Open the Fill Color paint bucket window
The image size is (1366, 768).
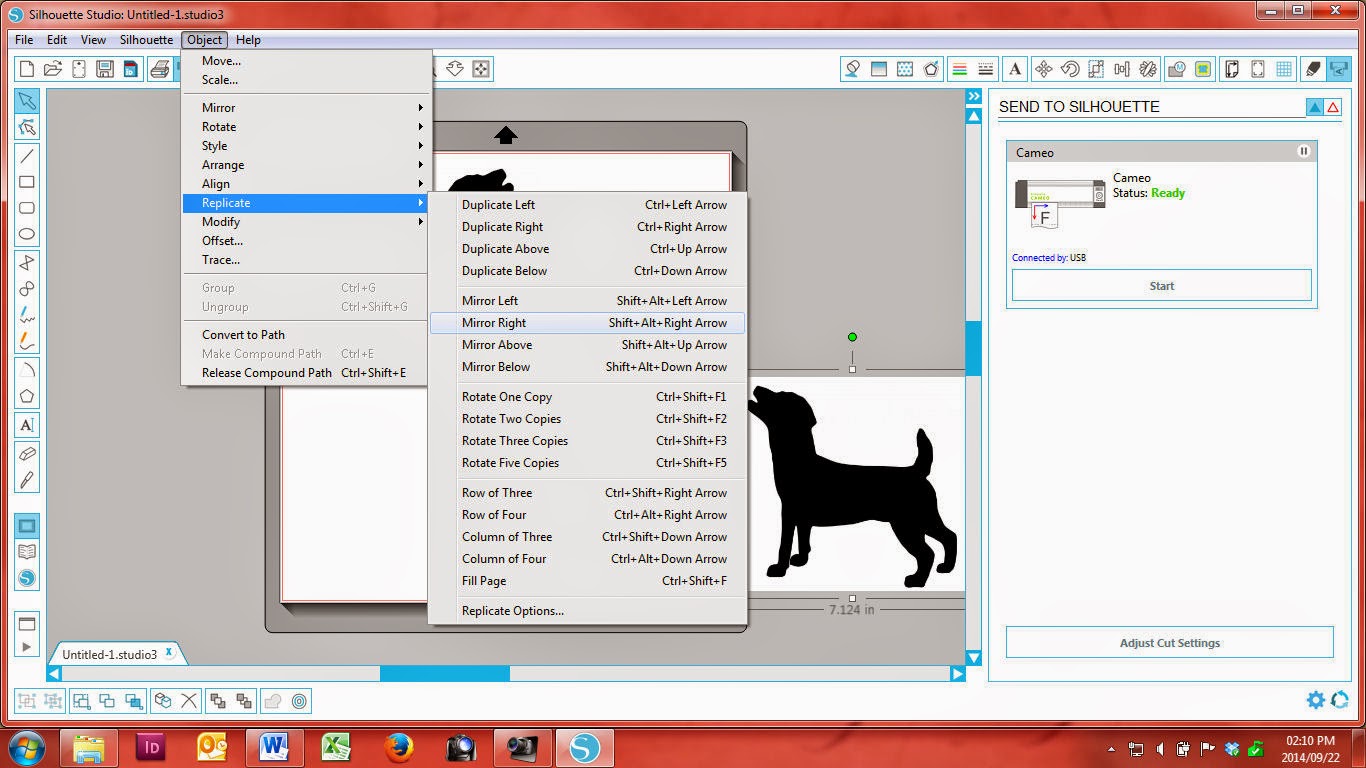tap(853, 69)
